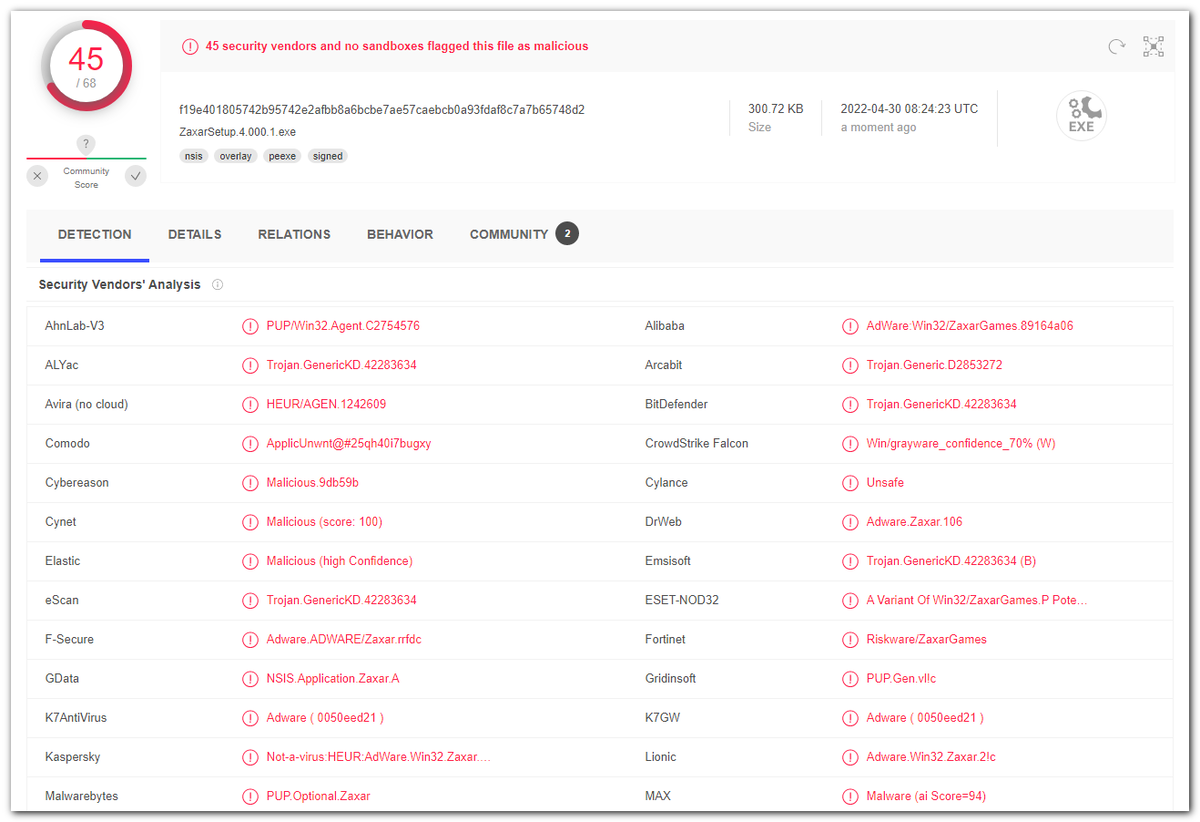Click HEUR/AGEN.1242609 result
1200x822 pixels.
326,404
